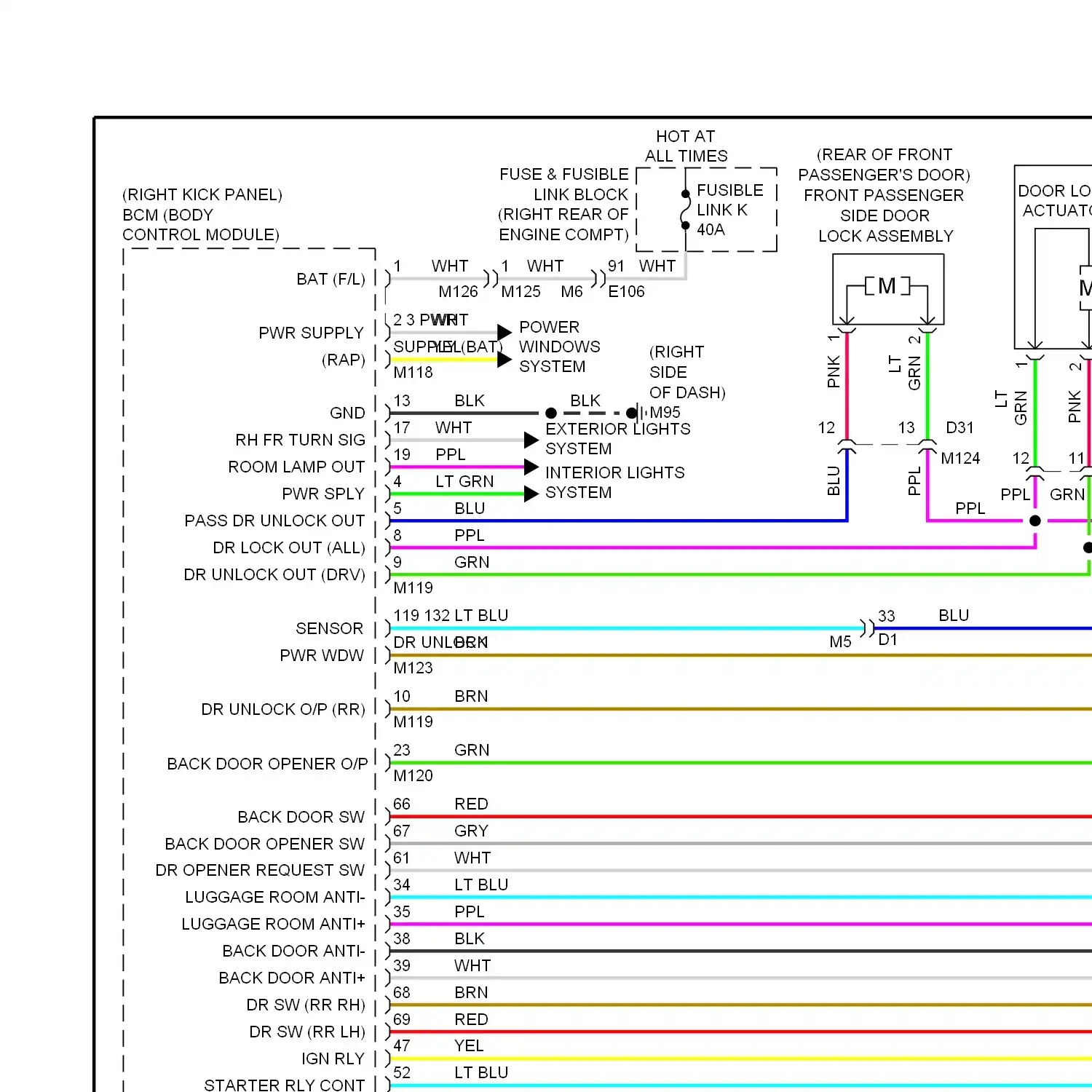1092x1092 pixels.
Task: Select the 'BCM (BODY CONTROL MODULE)' title
Action: 201,225
